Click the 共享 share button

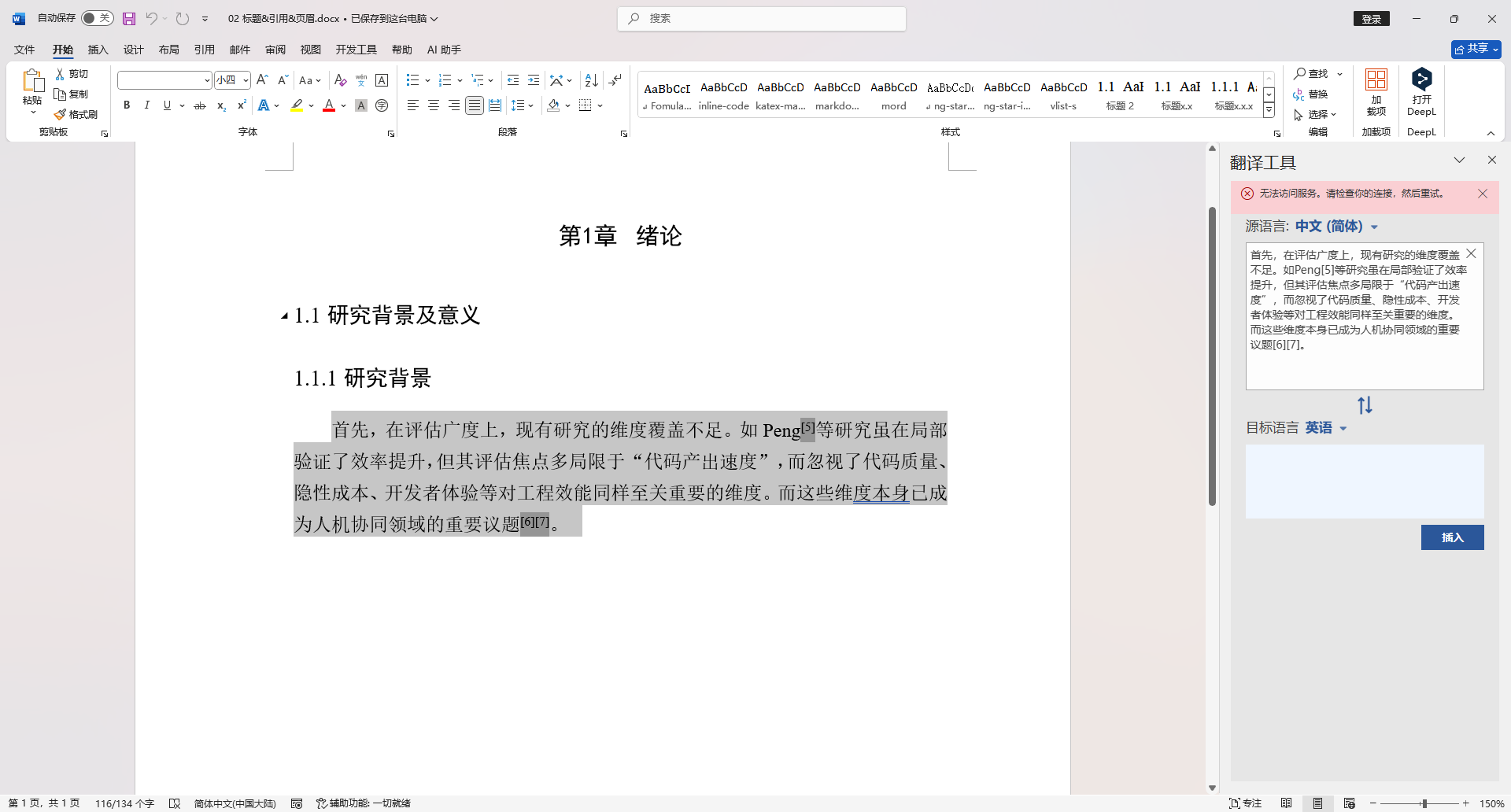(x=1476, y=49)
